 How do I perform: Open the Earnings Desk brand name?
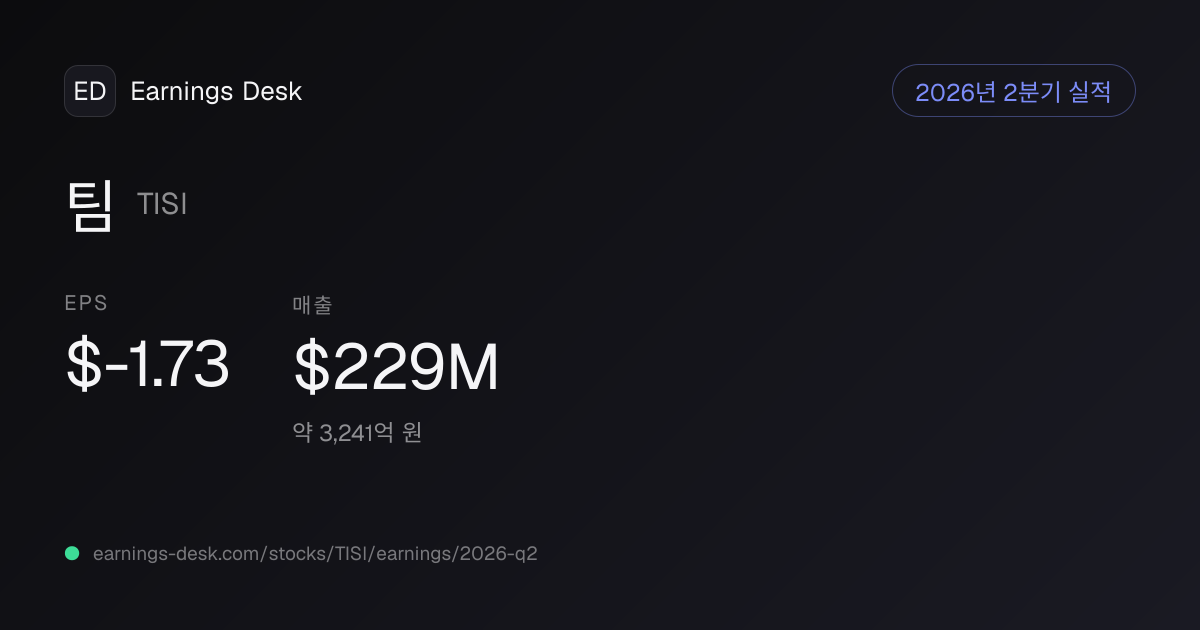(216, 91)
